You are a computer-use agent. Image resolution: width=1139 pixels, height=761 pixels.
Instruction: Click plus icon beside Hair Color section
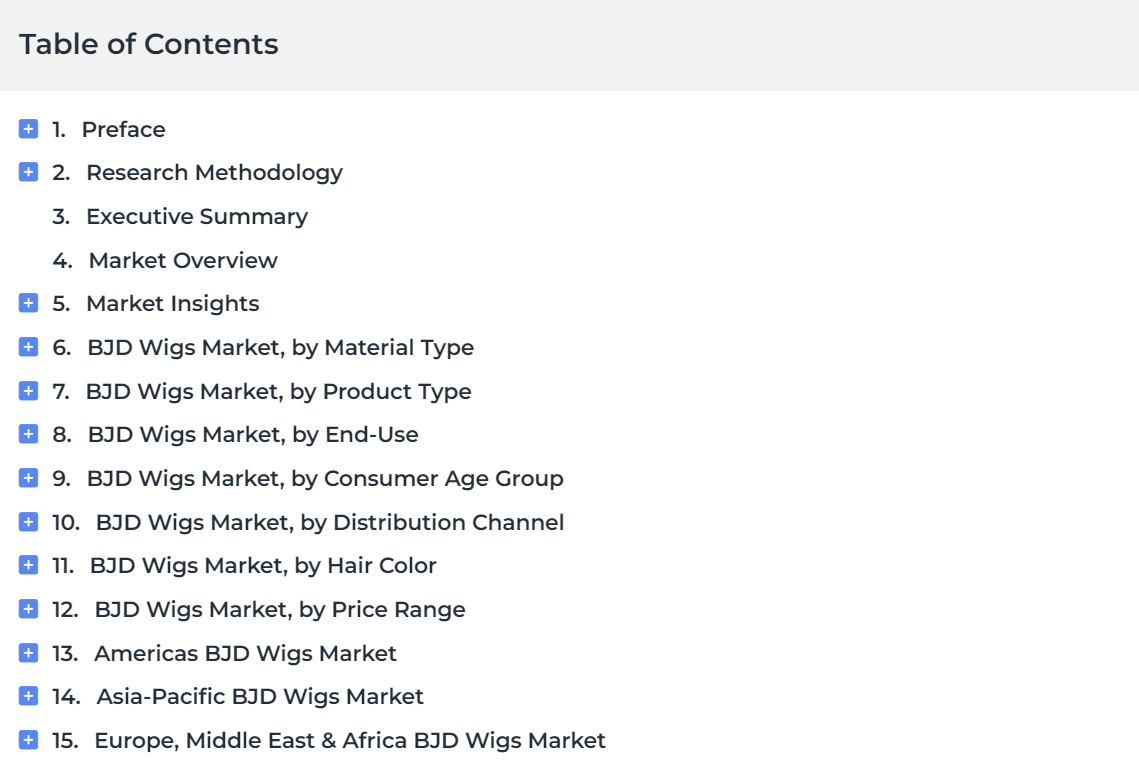click(28, 565)
